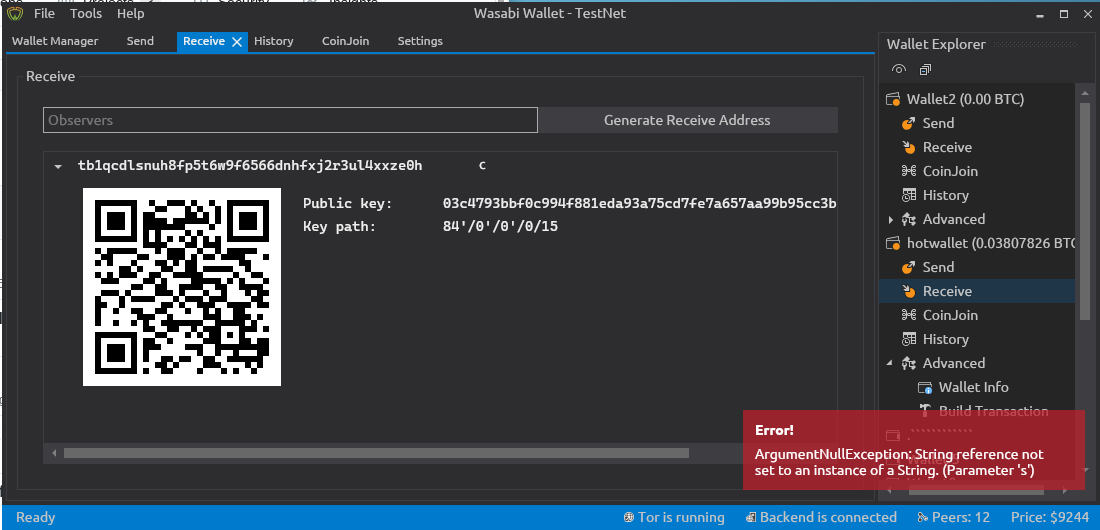
Task: Click the Wasabi Wallet logo icon
Action: pyautogui.click(x=15, y=13)
